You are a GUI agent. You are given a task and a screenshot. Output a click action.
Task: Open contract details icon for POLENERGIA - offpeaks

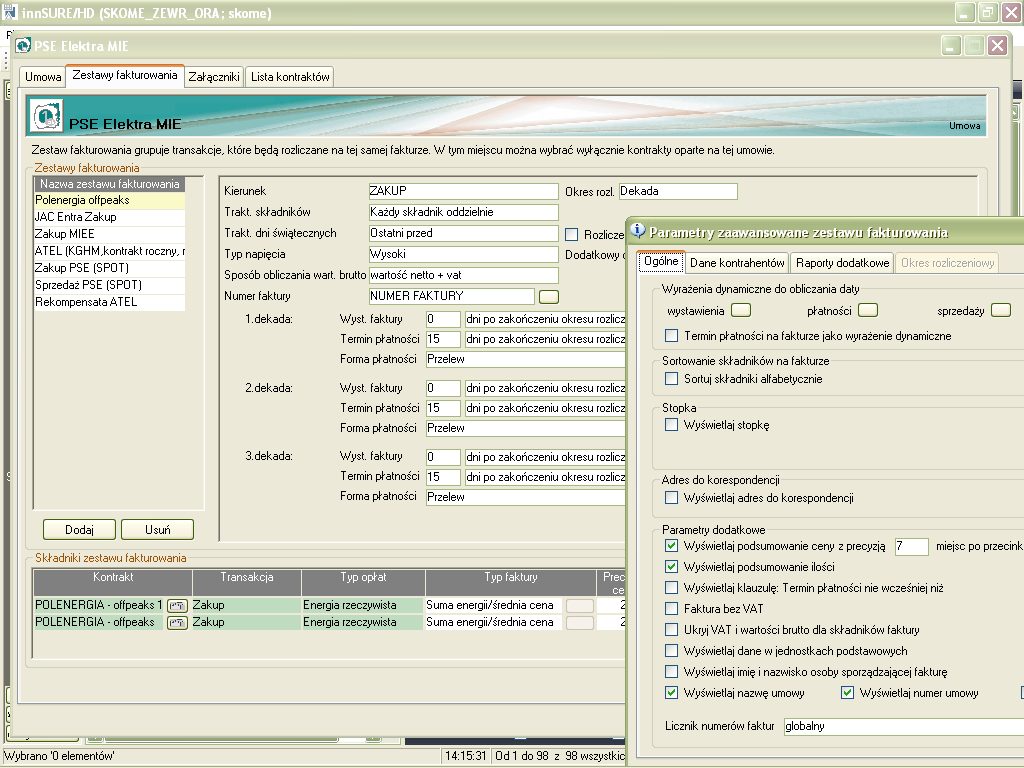pos(177,622)
